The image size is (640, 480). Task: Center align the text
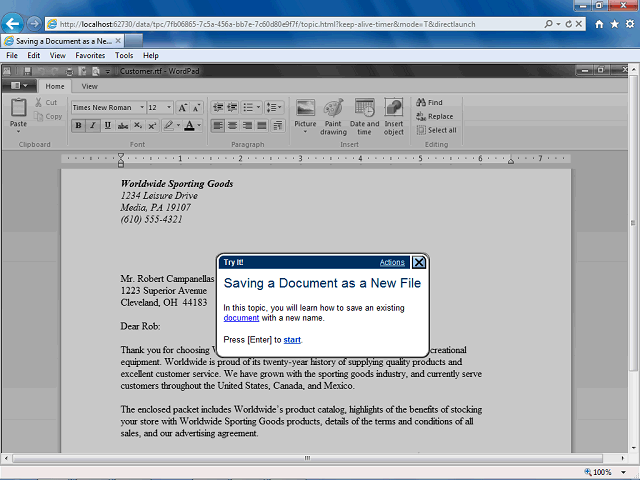[x=233, y=126]
